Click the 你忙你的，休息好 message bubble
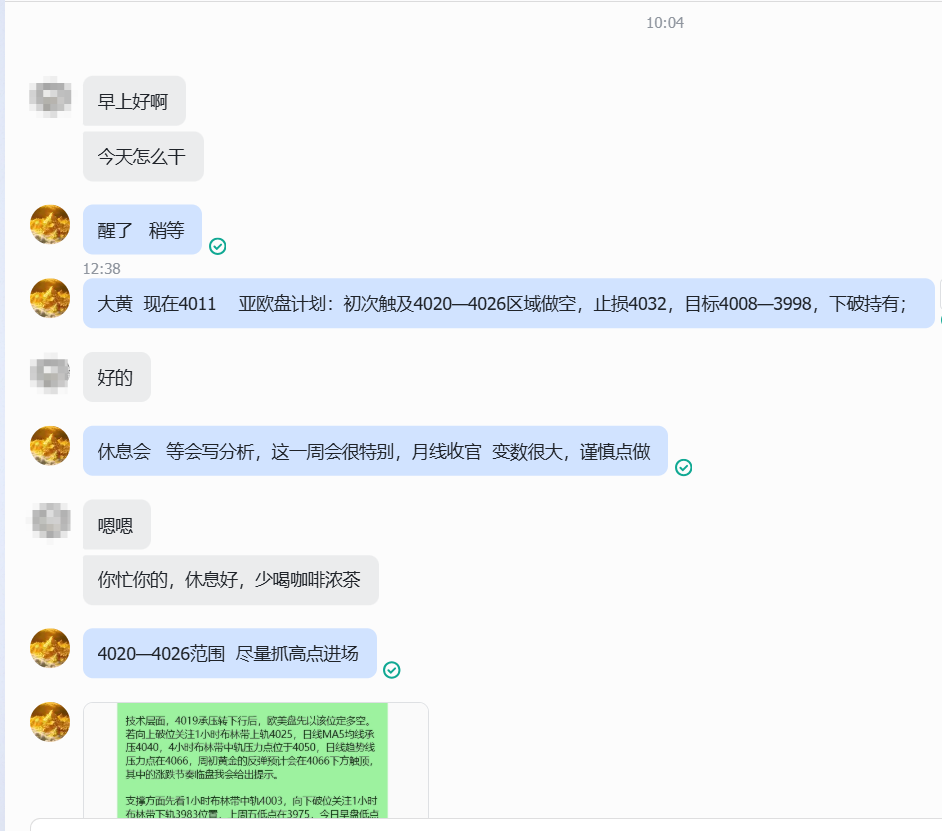 231,580
